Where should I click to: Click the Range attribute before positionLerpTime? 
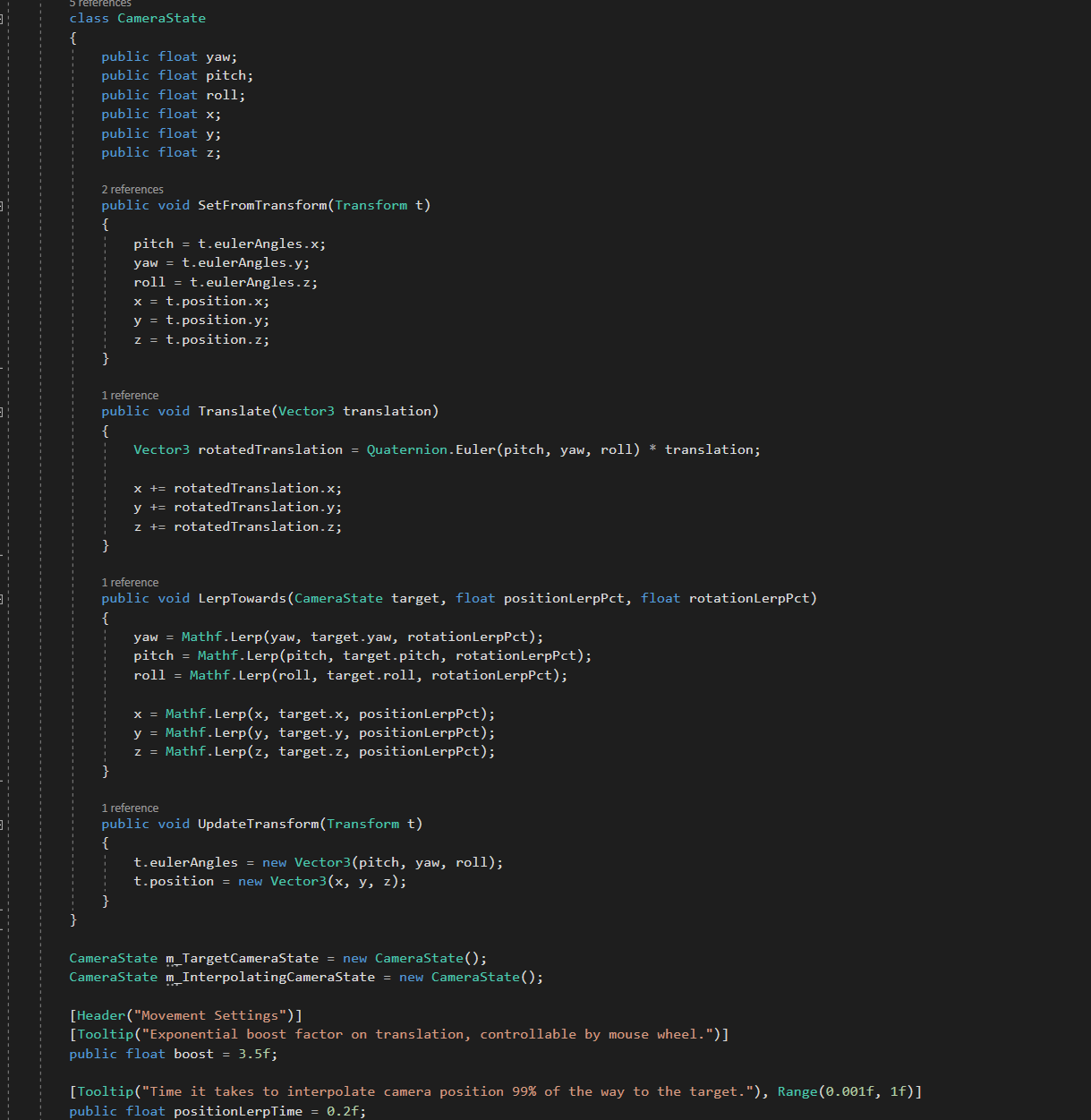pos(797,1092)
